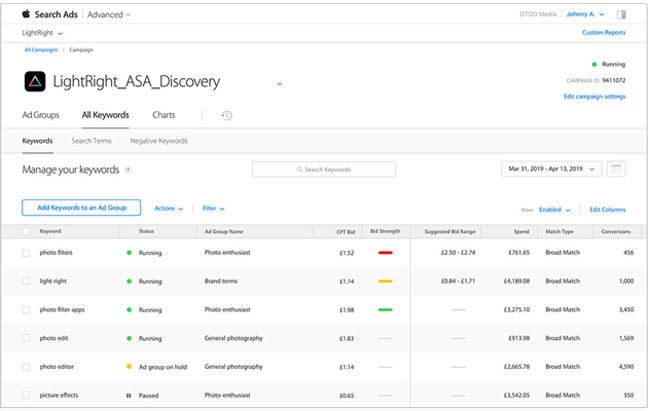Open the change history clock icon

pos(226,115)
